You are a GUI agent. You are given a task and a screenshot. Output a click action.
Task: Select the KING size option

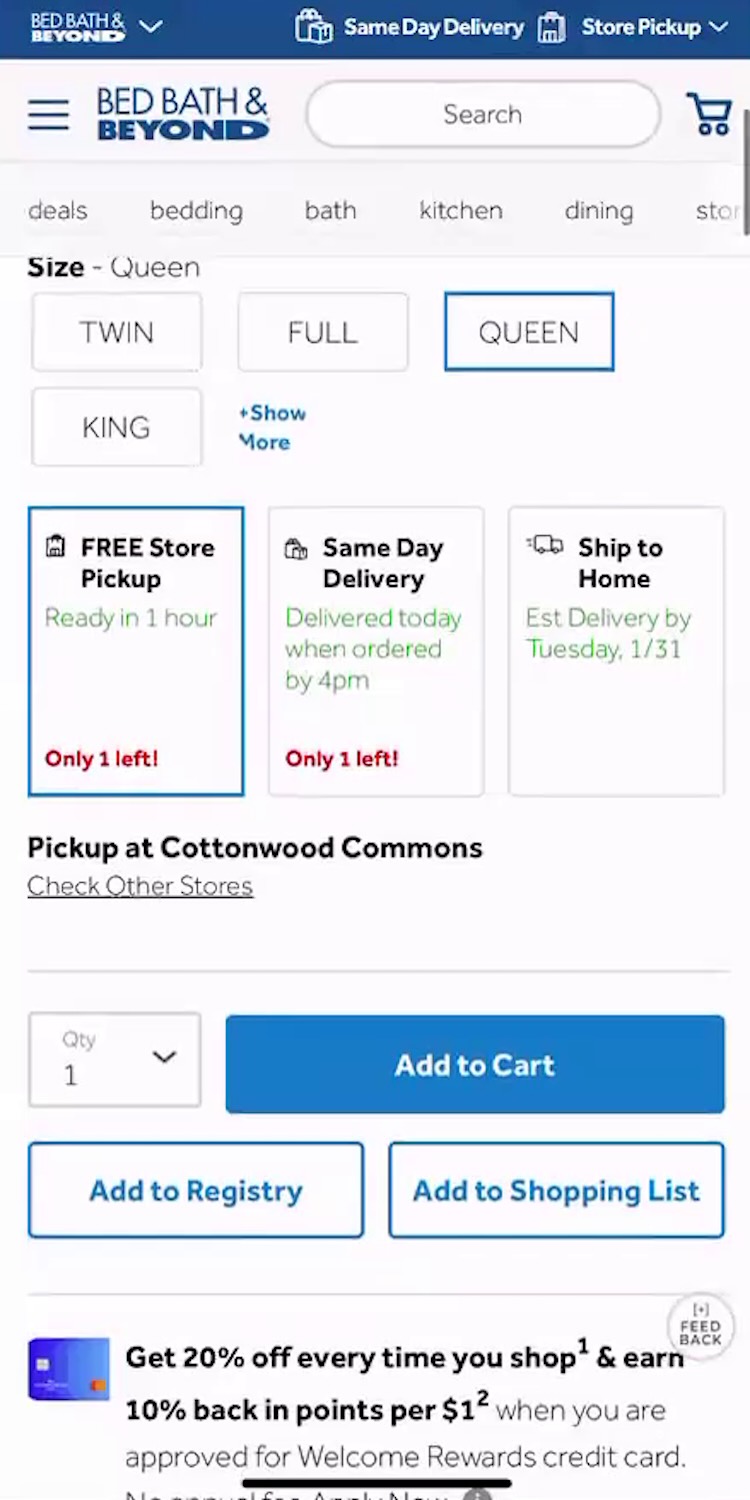(117, 428)
